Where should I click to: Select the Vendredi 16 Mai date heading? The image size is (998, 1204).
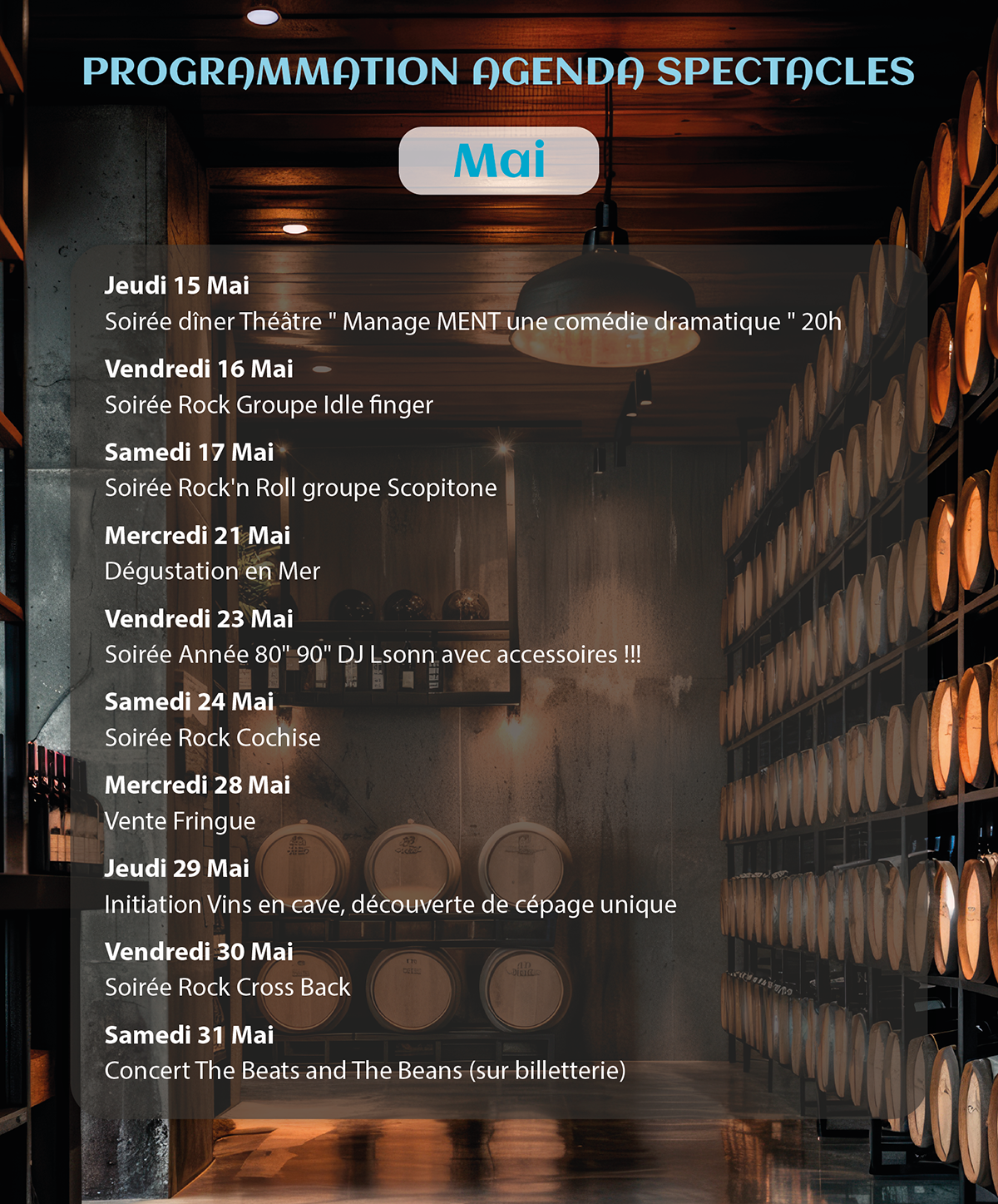(x=199, y=369)
